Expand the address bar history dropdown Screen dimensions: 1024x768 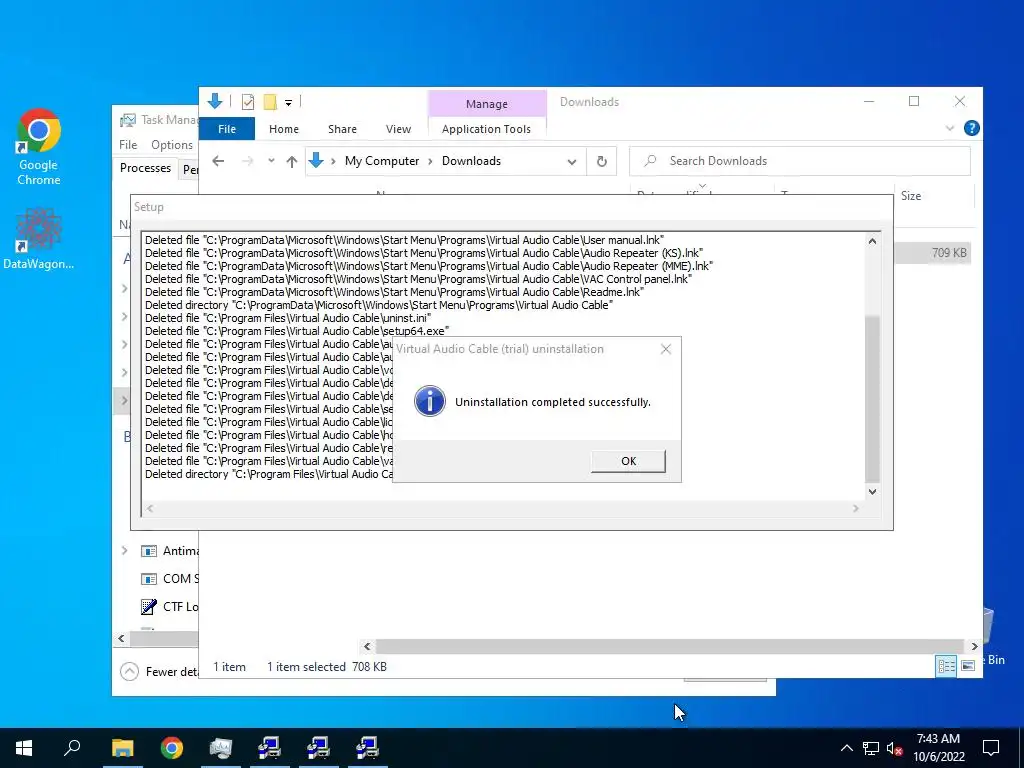coord(571,161)
